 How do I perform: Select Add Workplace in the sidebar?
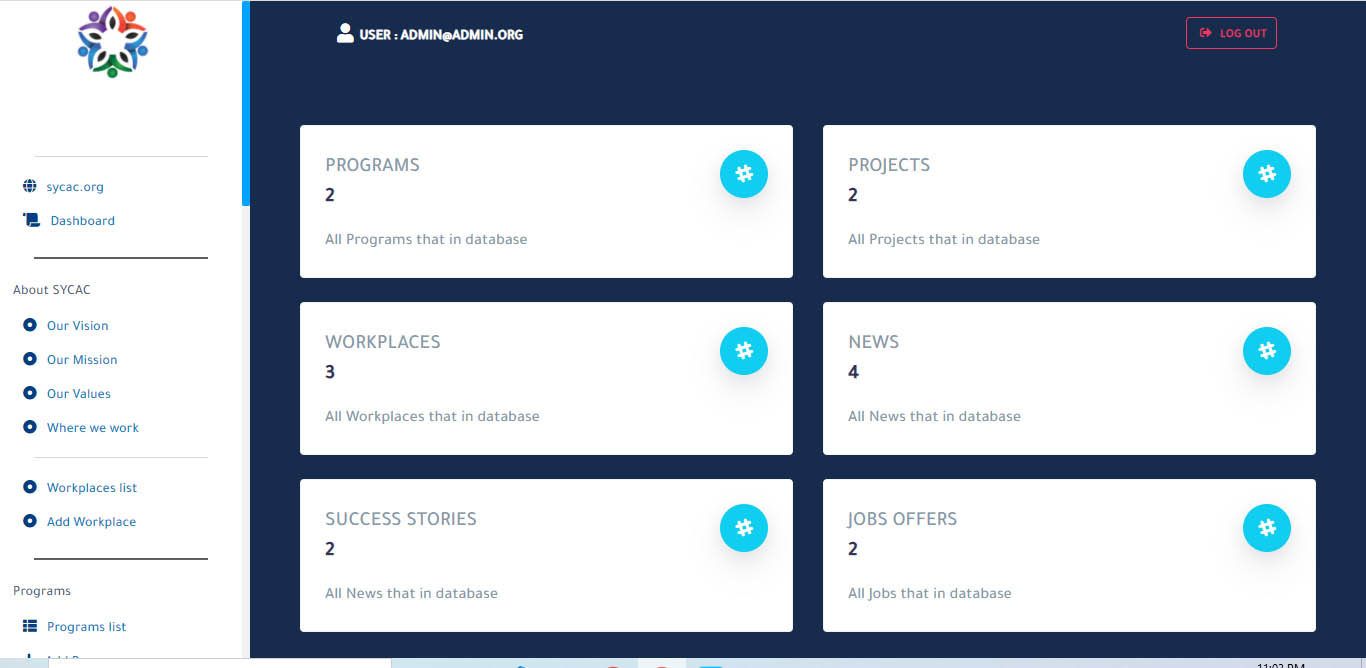(91, 522)
